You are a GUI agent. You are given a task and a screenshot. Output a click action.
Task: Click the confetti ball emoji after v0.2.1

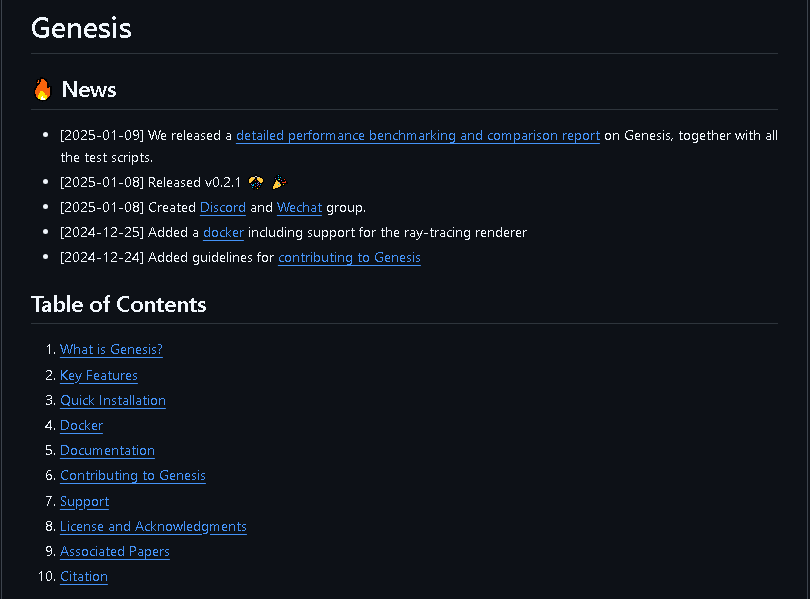(256, 182)
